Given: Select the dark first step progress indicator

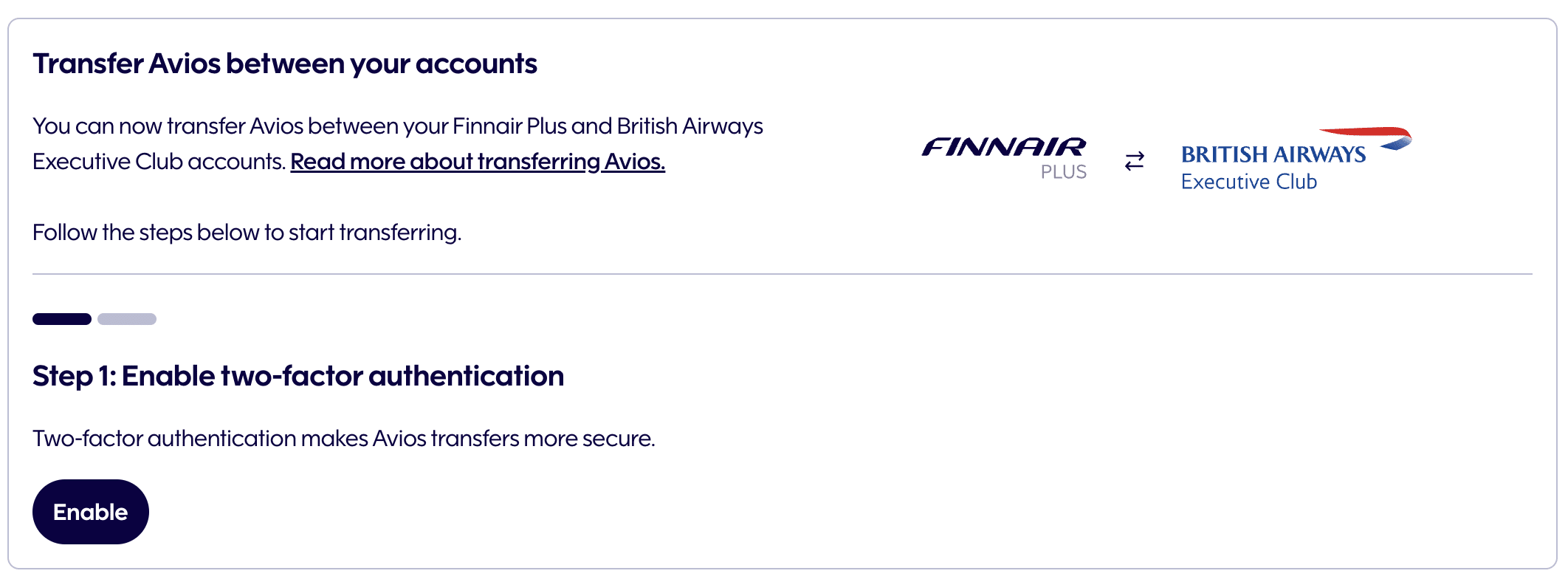Looking at the screenshot, I should [62, 319].
